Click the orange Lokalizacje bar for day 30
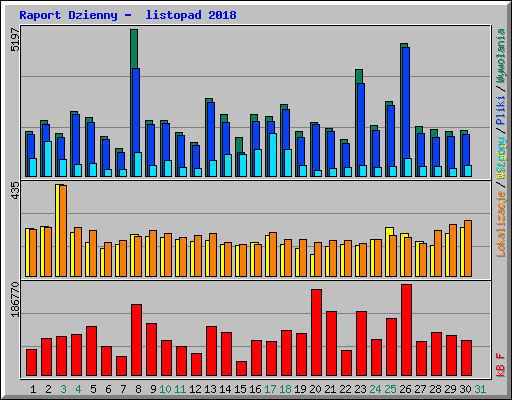This screenshot has height=400, width=512. pos(468,248)
